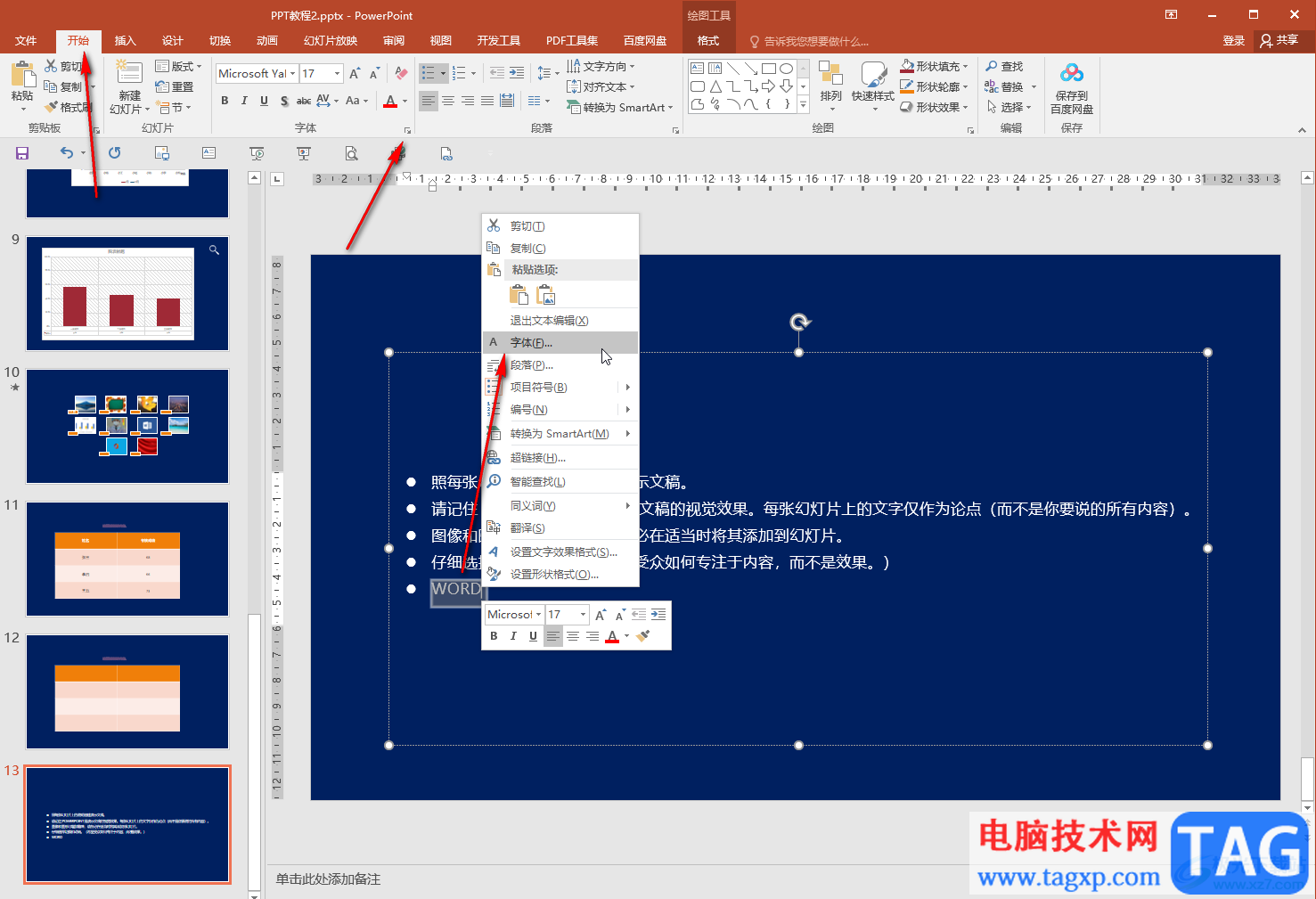The image size is (1316, 899).
Task: Choose Hyperlink (超链接) in the context menu
Action: click(560, 458)
